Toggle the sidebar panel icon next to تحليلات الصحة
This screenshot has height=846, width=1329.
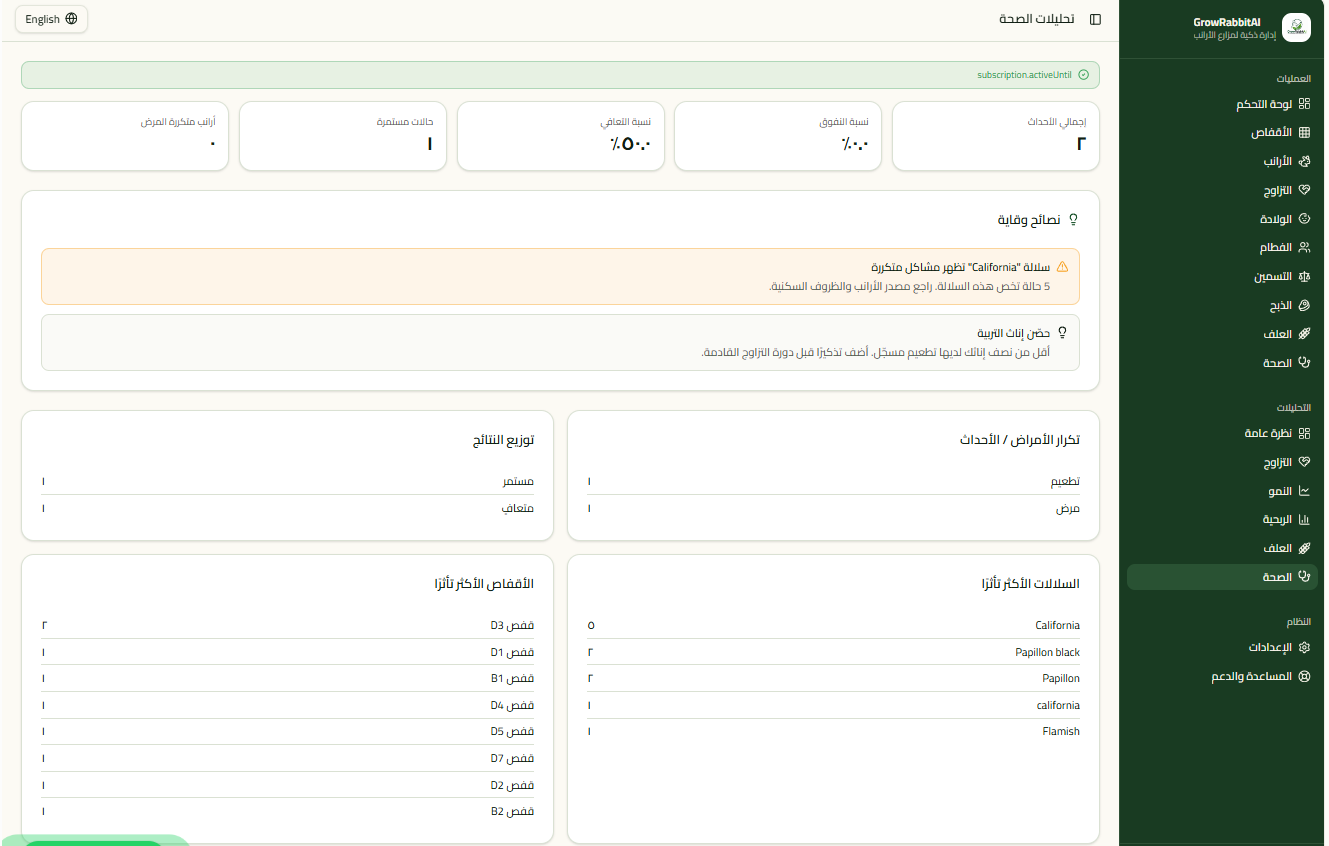tap(1095, 19)
